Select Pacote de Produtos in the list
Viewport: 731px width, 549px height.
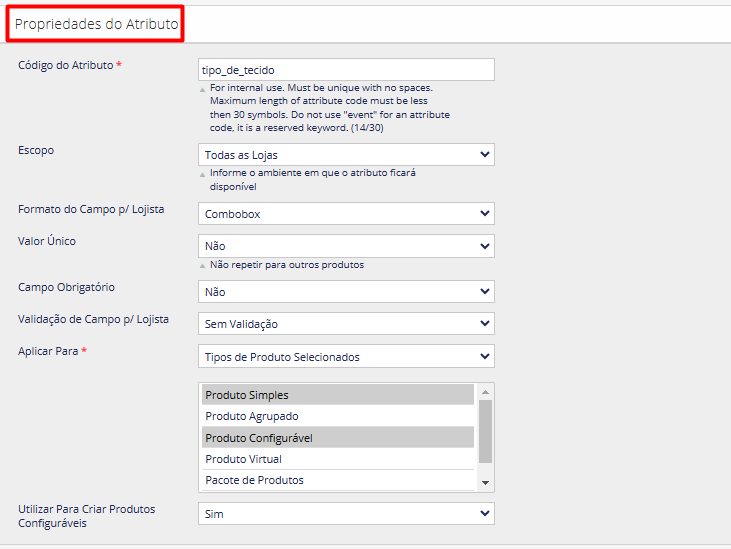338,480
